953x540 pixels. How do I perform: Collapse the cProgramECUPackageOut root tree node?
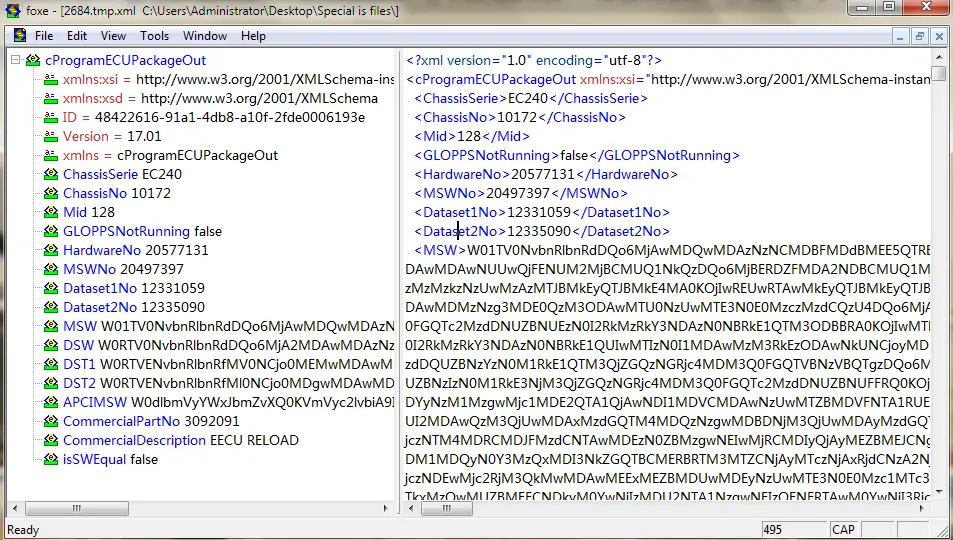click(x=16, y=60)
